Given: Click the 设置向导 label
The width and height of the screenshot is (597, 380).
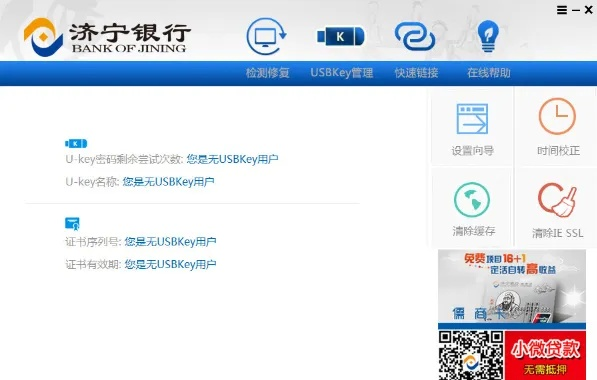Looking at the screenshot, I should (472, 151).
